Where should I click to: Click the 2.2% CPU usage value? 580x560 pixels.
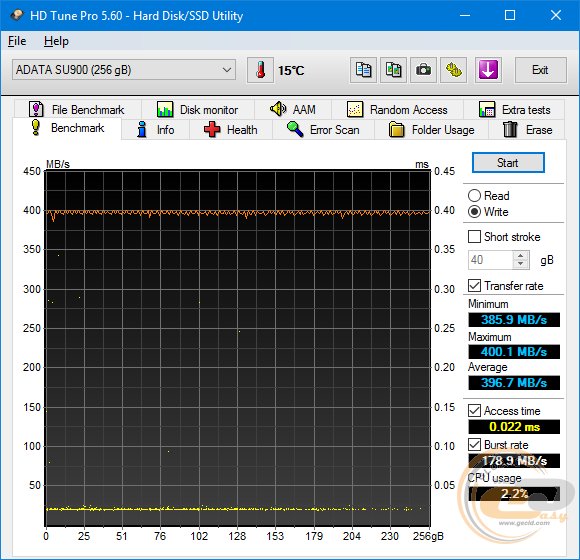pyautogui.click(x=514, y=494)
